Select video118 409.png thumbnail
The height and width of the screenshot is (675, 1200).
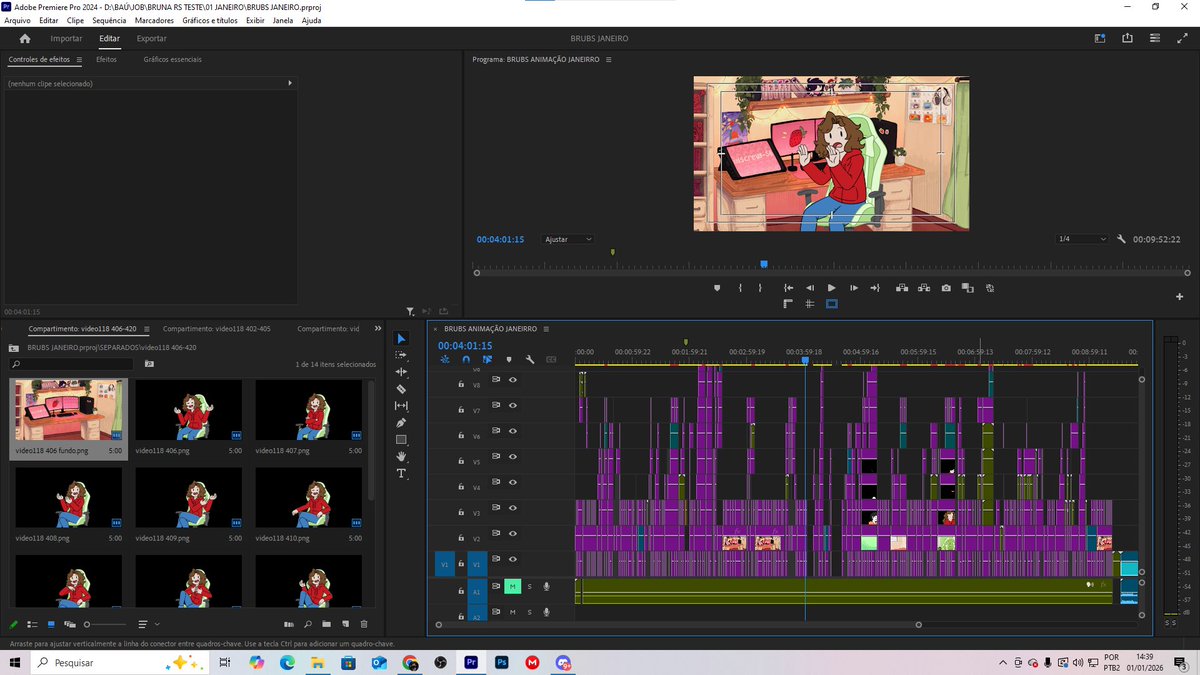pyautogui.click(x=189, y=497)
